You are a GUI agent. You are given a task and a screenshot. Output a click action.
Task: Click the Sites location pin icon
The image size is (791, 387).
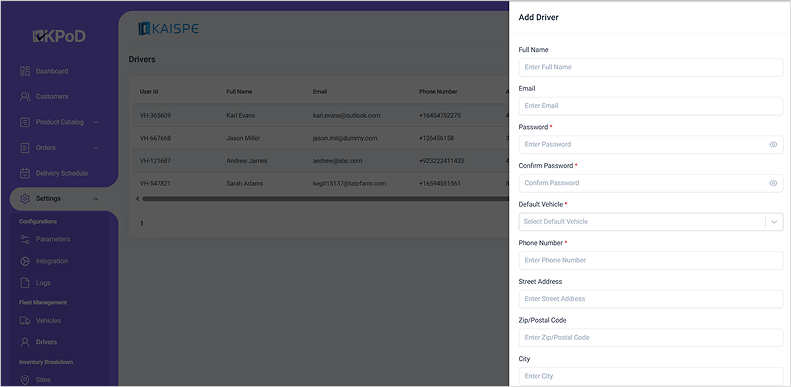(x=25, y=380)
